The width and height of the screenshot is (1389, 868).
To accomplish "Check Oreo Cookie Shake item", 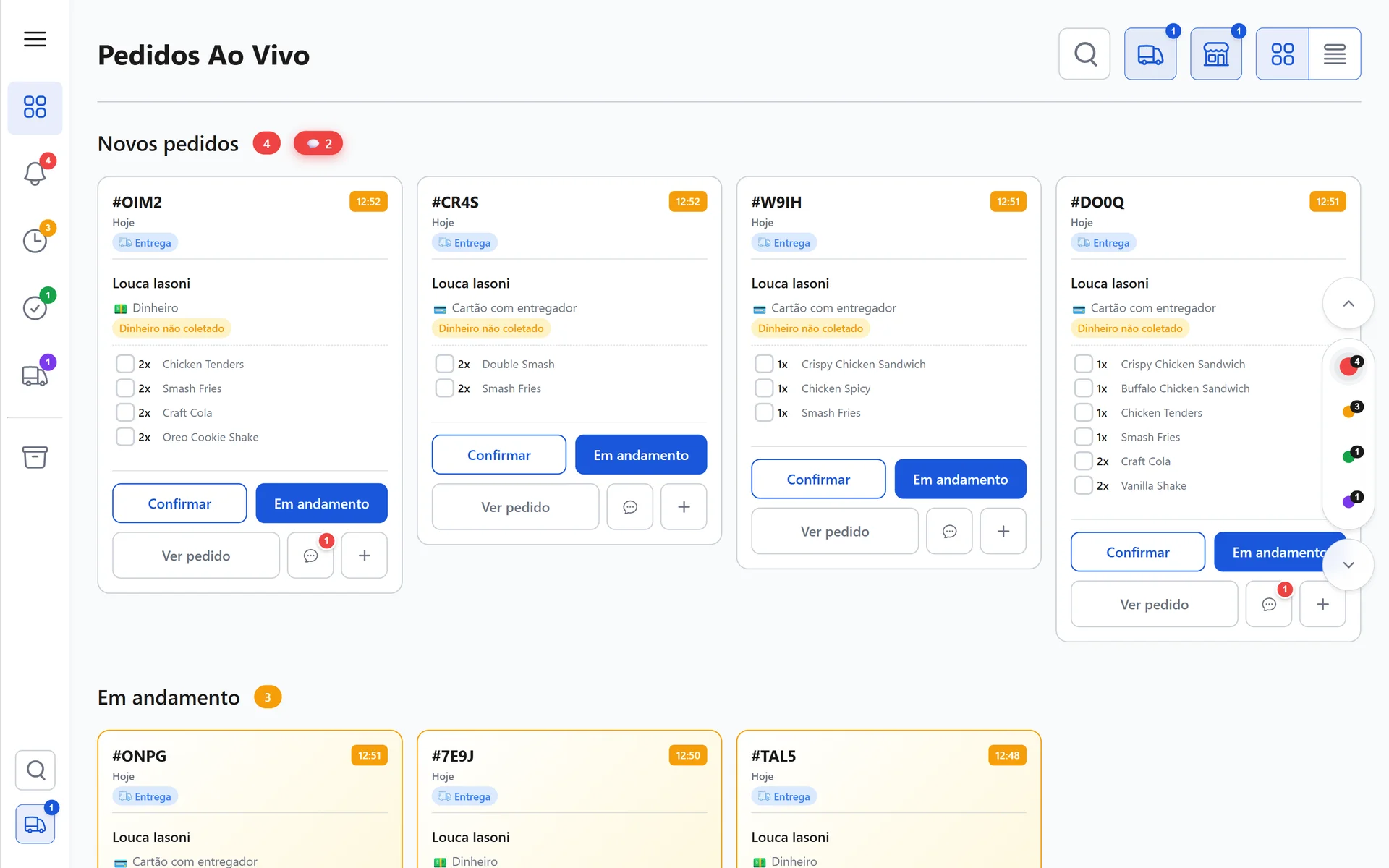I will [125, 437].
